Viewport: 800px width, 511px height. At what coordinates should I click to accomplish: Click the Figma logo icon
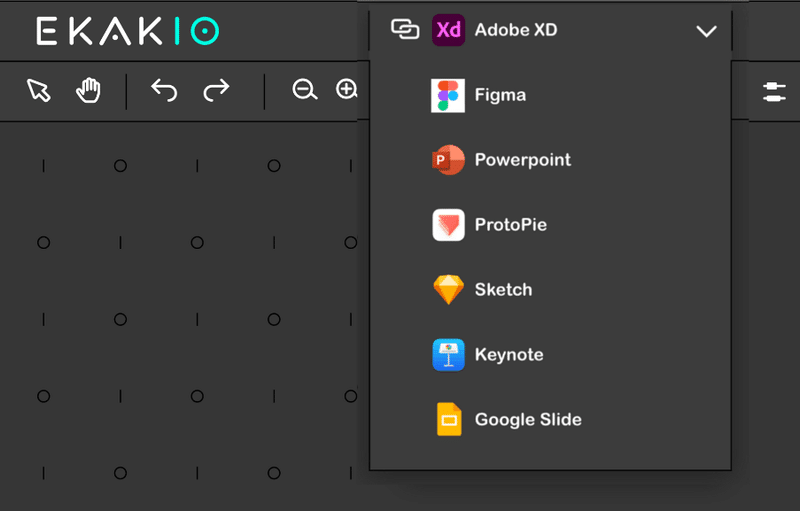click(x=448, y=95)
